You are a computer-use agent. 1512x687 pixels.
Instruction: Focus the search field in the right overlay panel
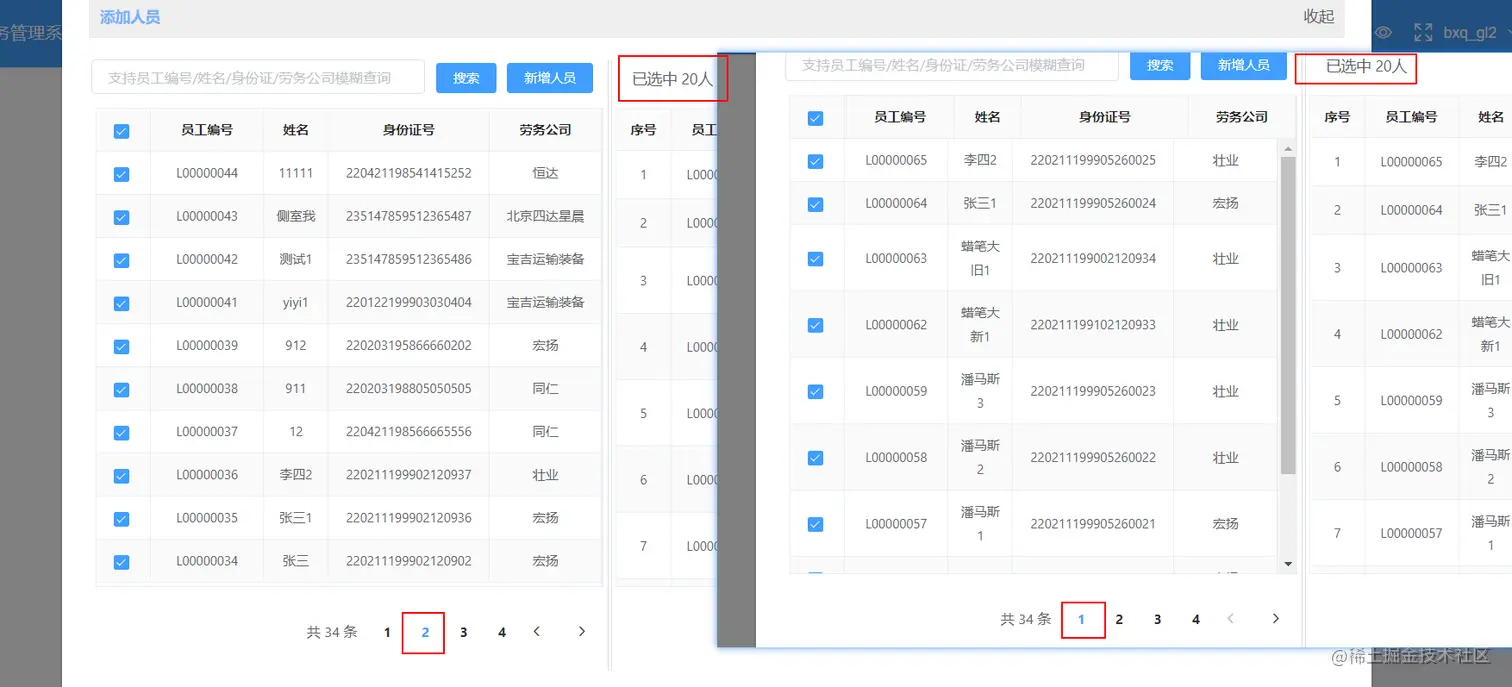[x=951, y=65]
